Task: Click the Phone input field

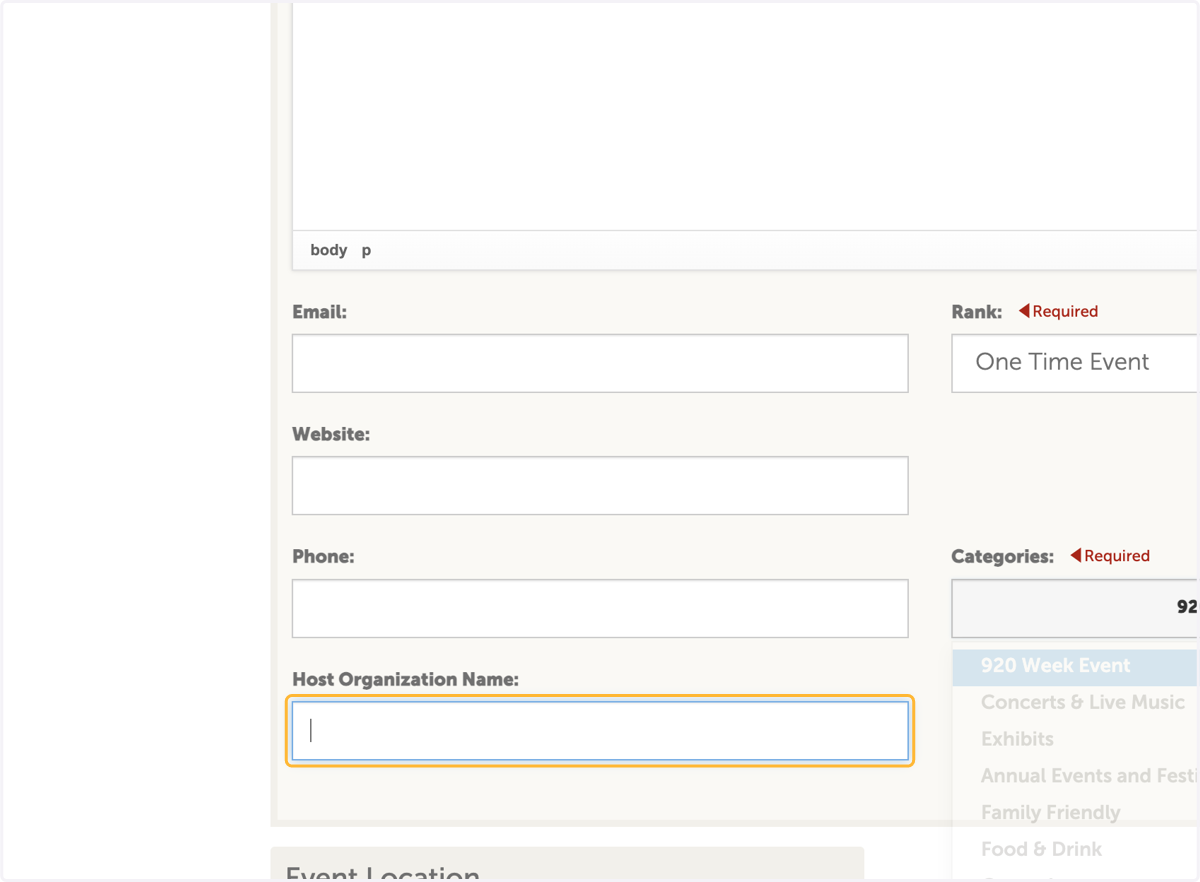Action: 600,608
